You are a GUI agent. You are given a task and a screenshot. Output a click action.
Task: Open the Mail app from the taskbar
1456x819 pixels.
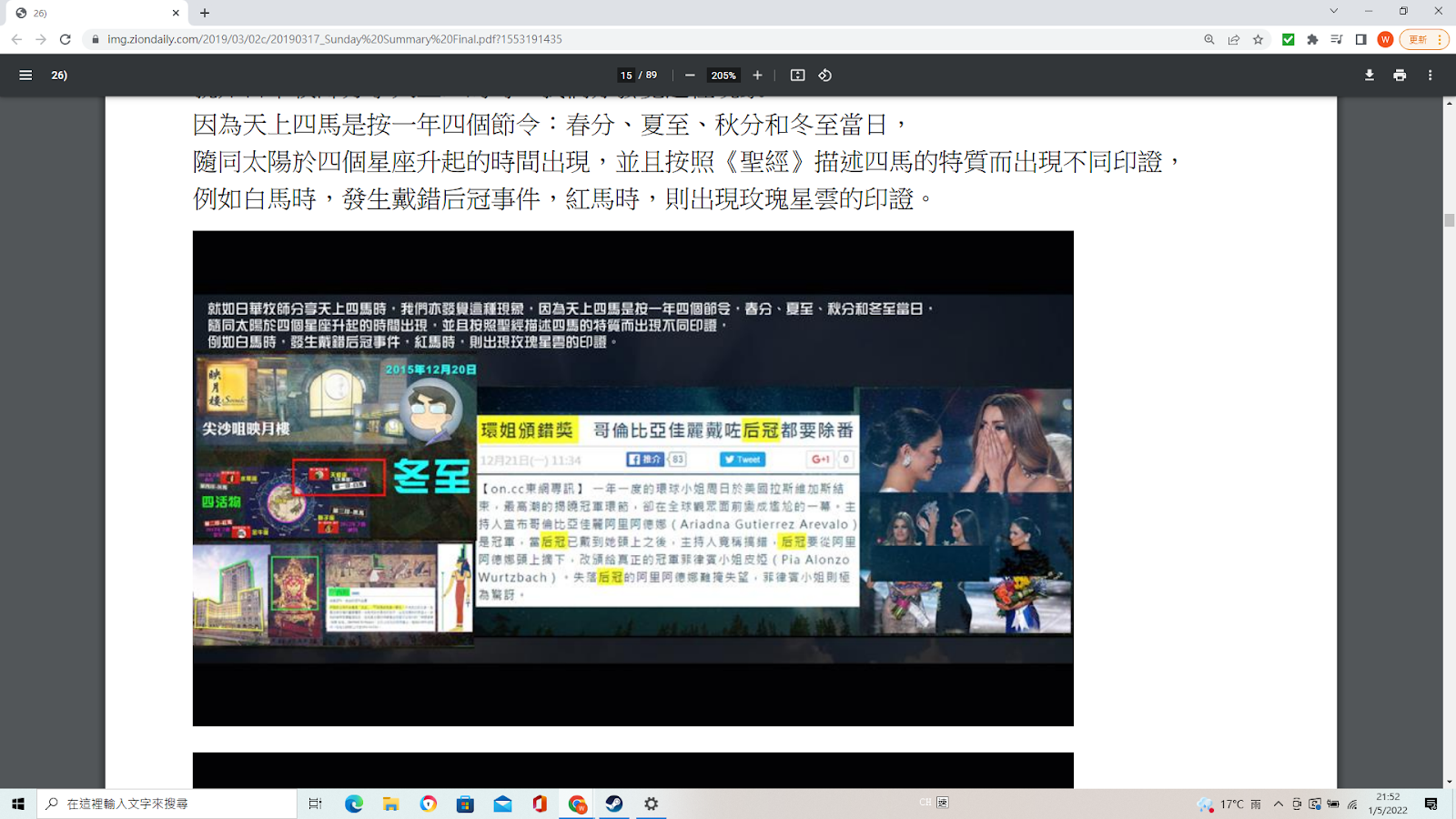tap(502, 804)
